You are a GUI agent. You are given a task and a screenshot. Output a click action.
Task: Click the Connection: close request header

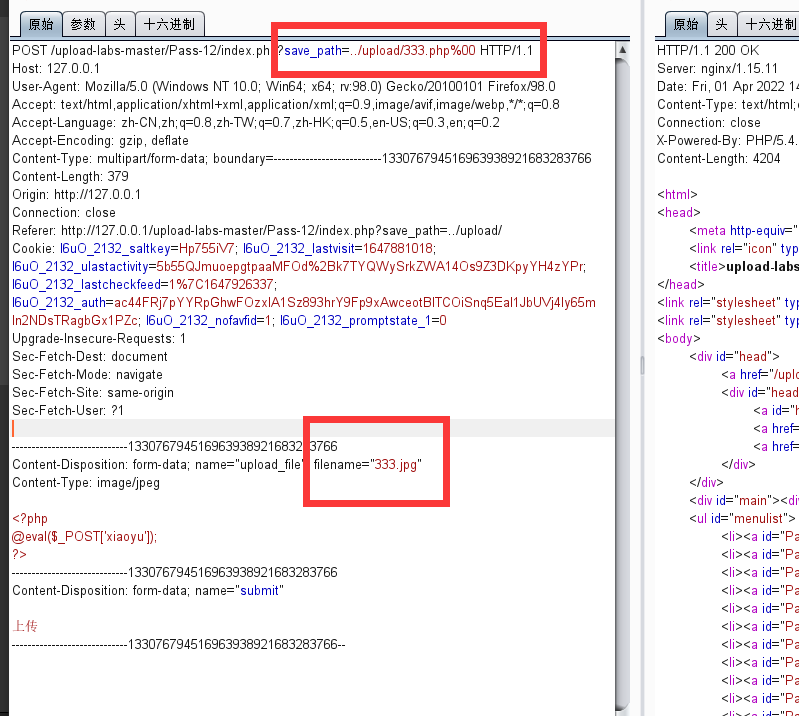point(64,212)
